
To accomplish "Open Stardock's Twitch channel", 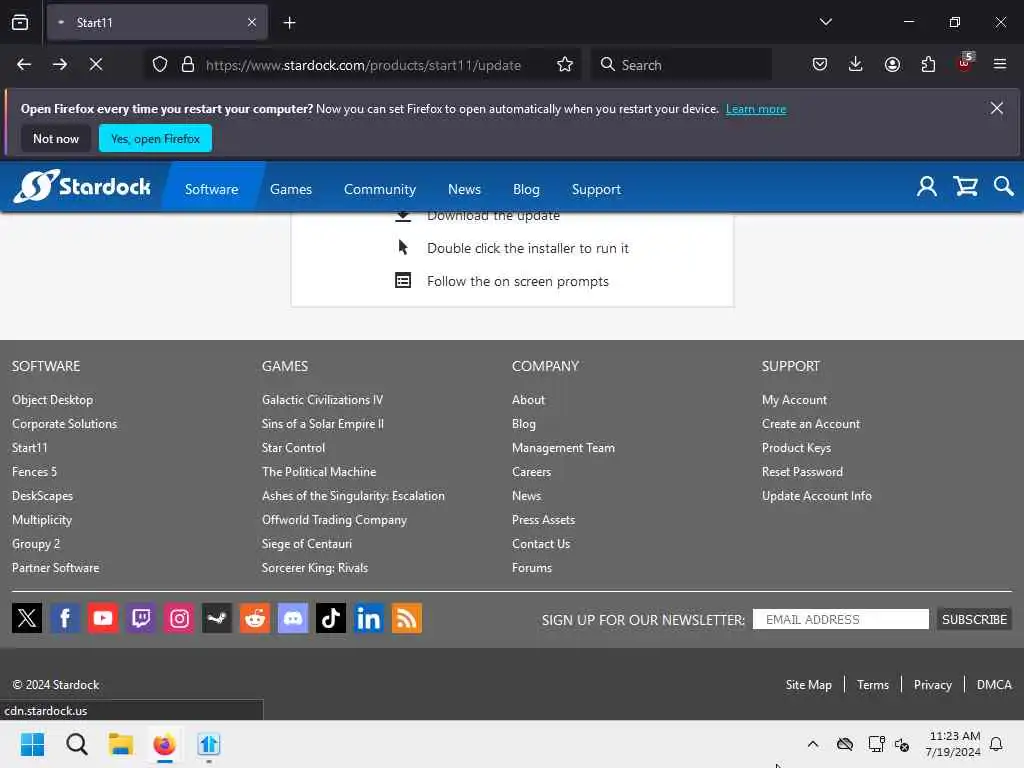I will point(140,618).
